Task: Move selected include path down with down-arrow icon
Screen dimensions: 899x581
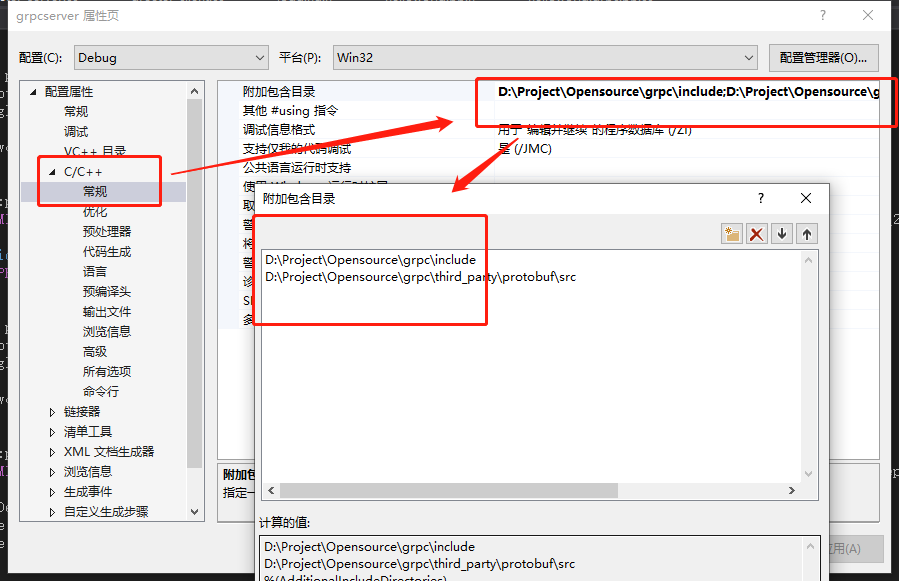Action: pyautogui.click(x=782, y=233)
